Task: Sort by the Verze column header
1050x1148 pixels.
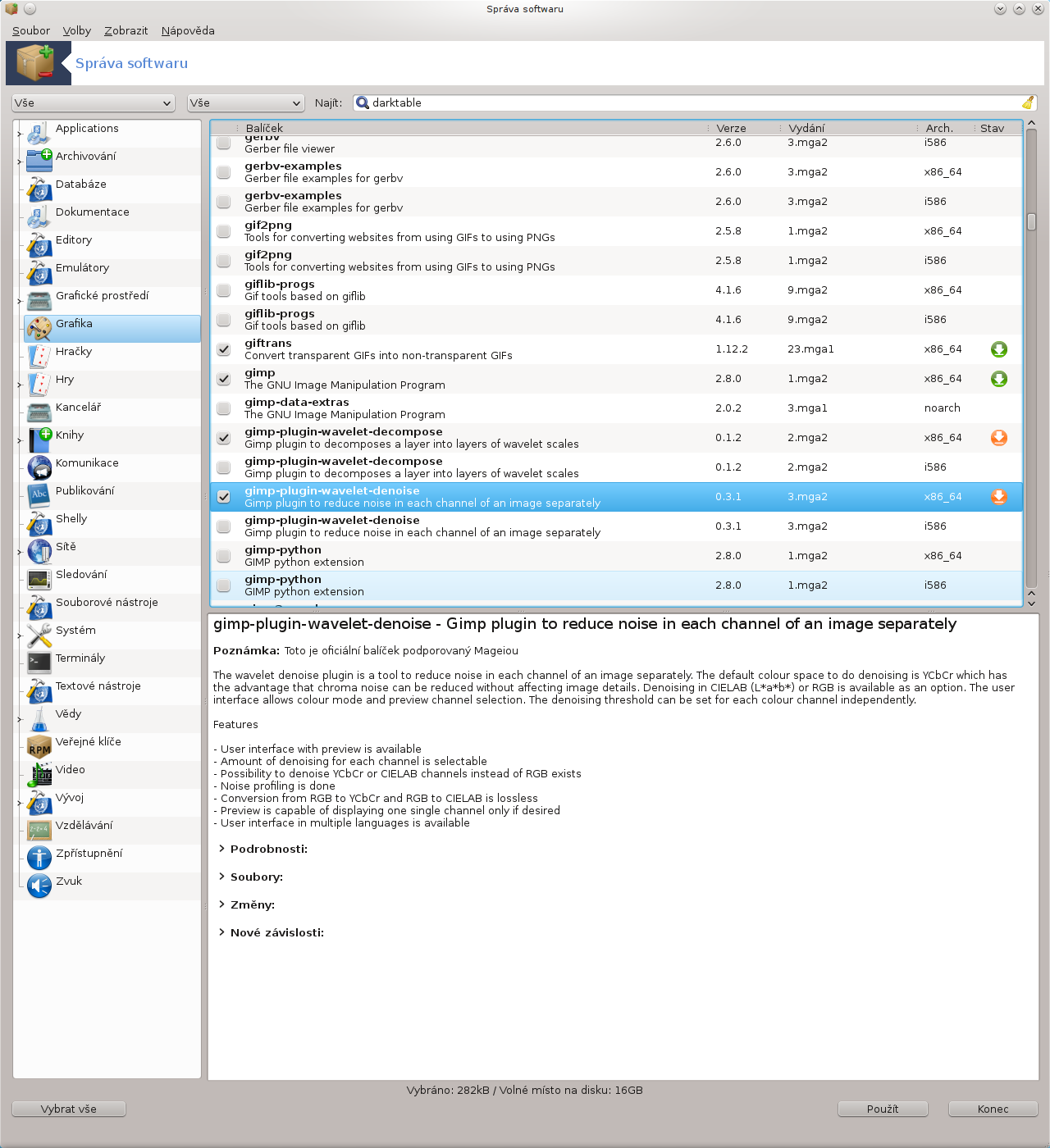Action: 743,128
